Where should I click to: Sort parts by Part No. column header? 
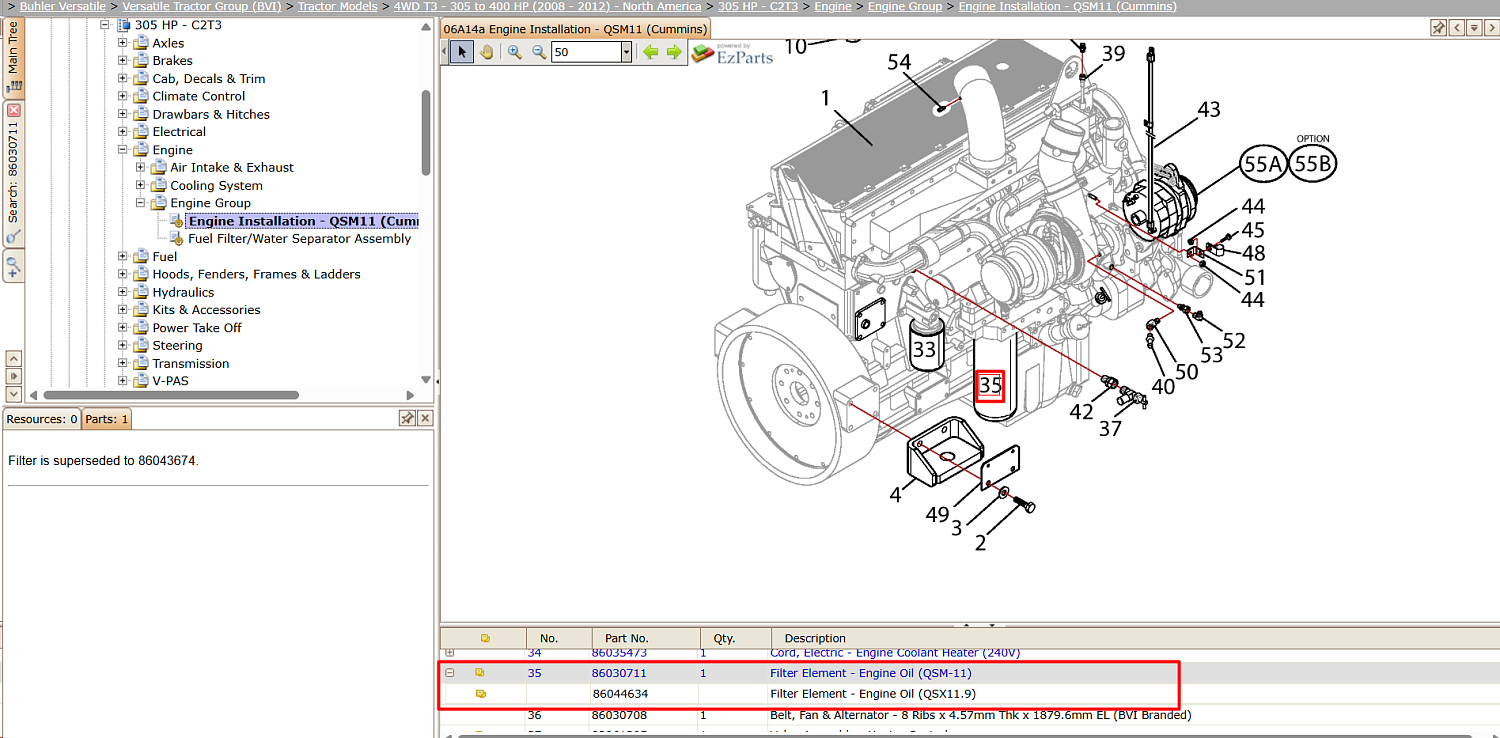(x=645, y=638)
